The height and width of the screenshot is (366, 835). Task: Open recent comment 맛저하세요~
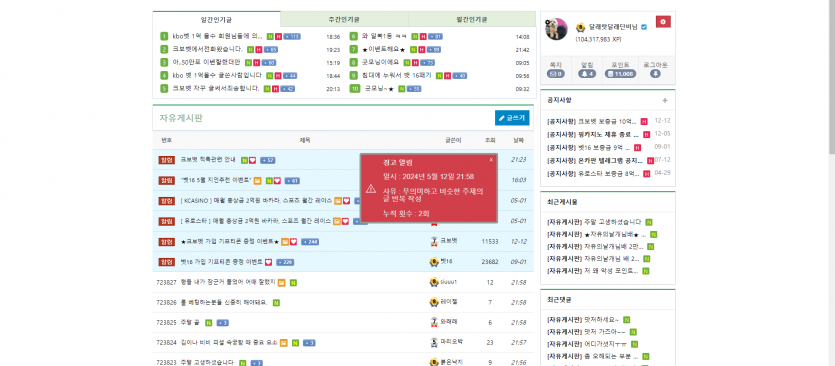583,320
